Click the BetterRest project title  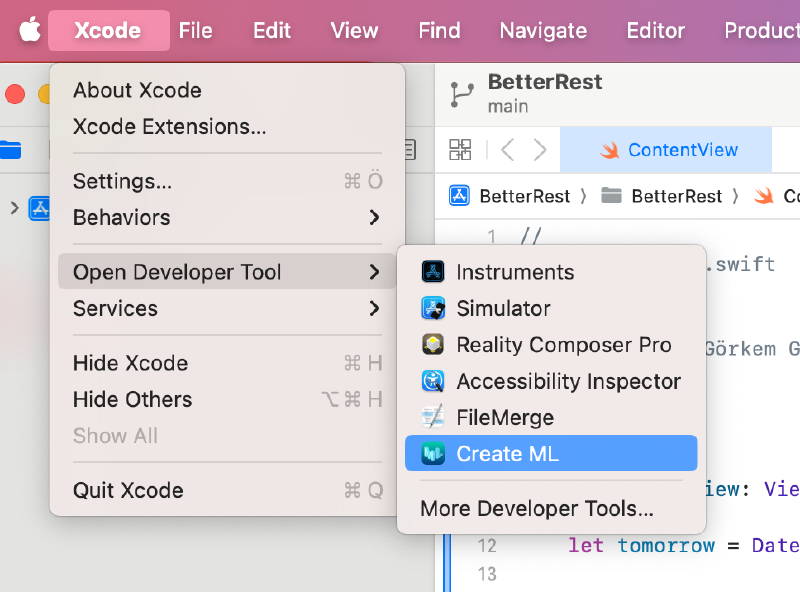[x=545, y=82]
